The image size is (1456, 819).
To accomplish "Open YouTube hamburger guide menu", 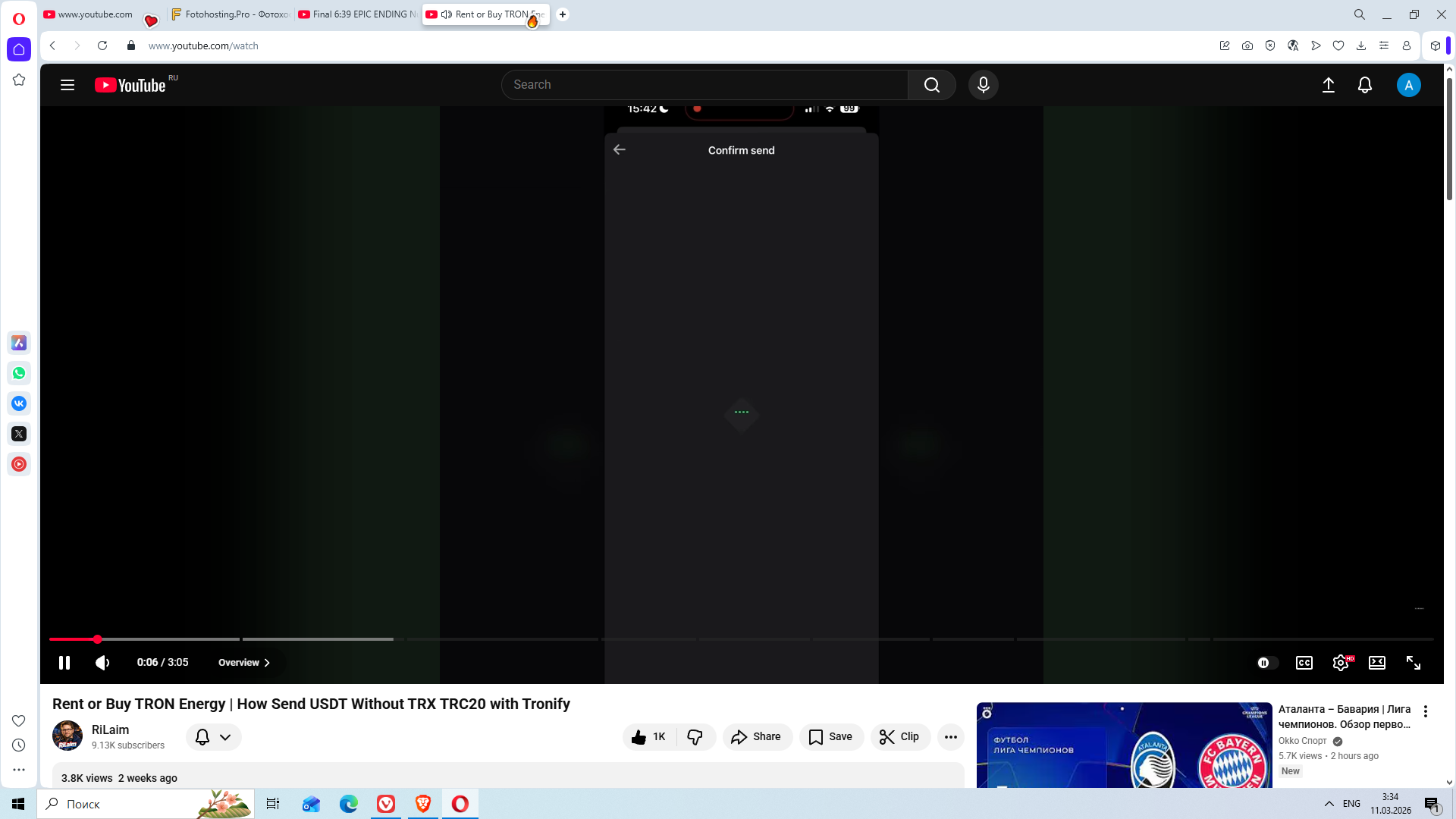I will pyautogui.click(x=67, y=85).
